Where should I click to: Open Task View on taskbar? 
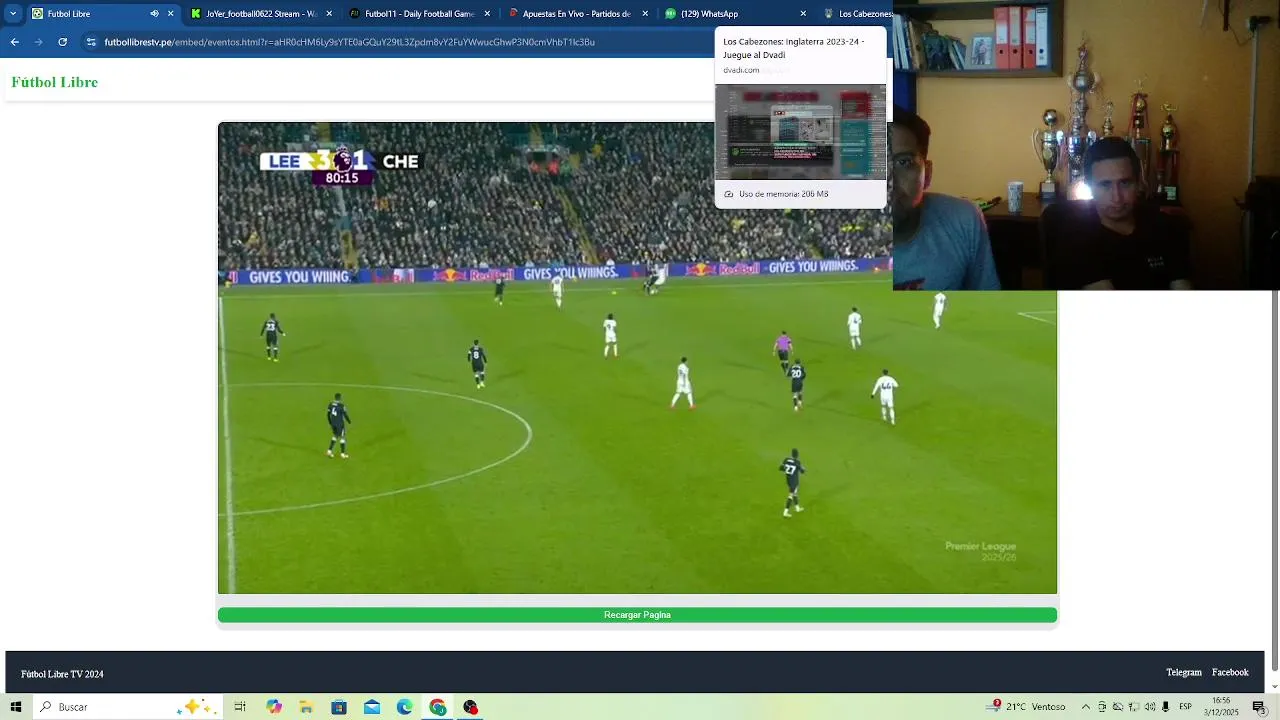coord(240,707)
